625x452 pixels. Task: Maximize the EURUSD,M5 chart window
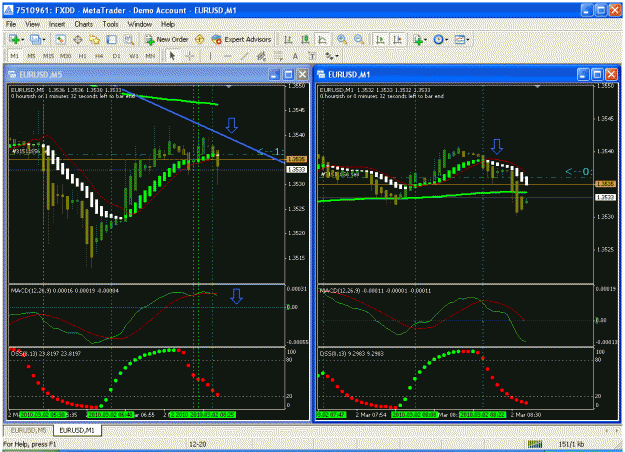pos(289,74)
